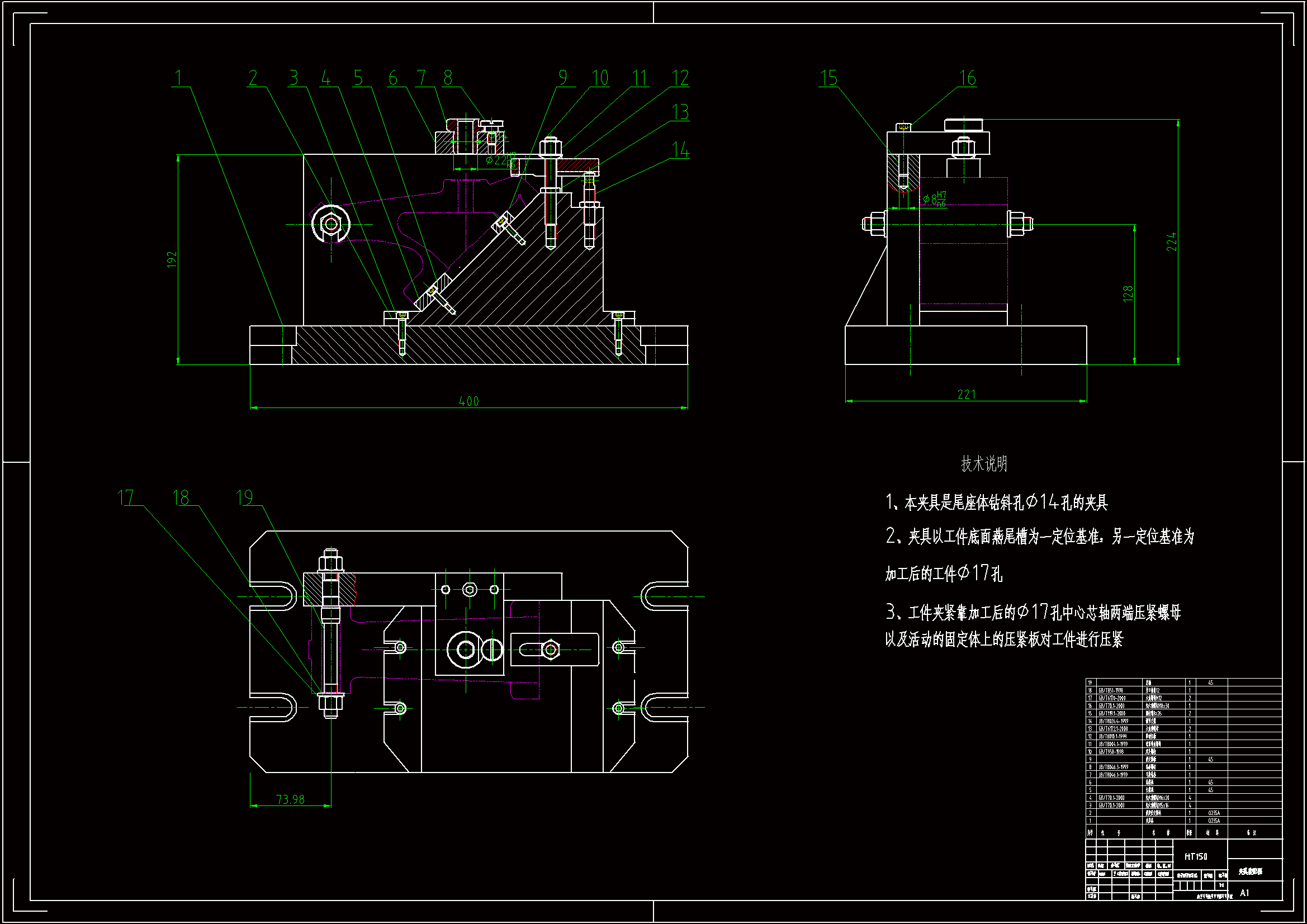1307x924 pixels.
Task: Select the 192 height dimension text
Action: click(x=172, y=259)
